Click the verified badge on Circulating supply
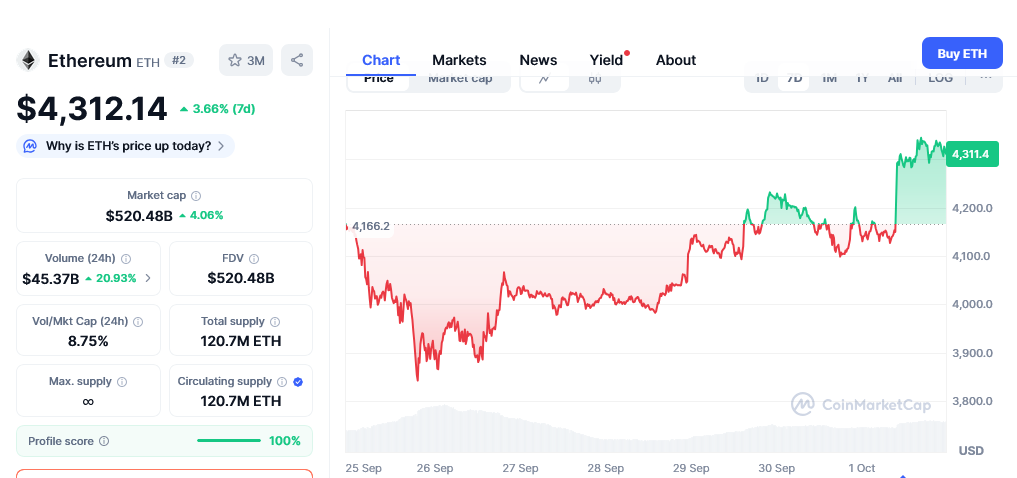 coord(298,382)
